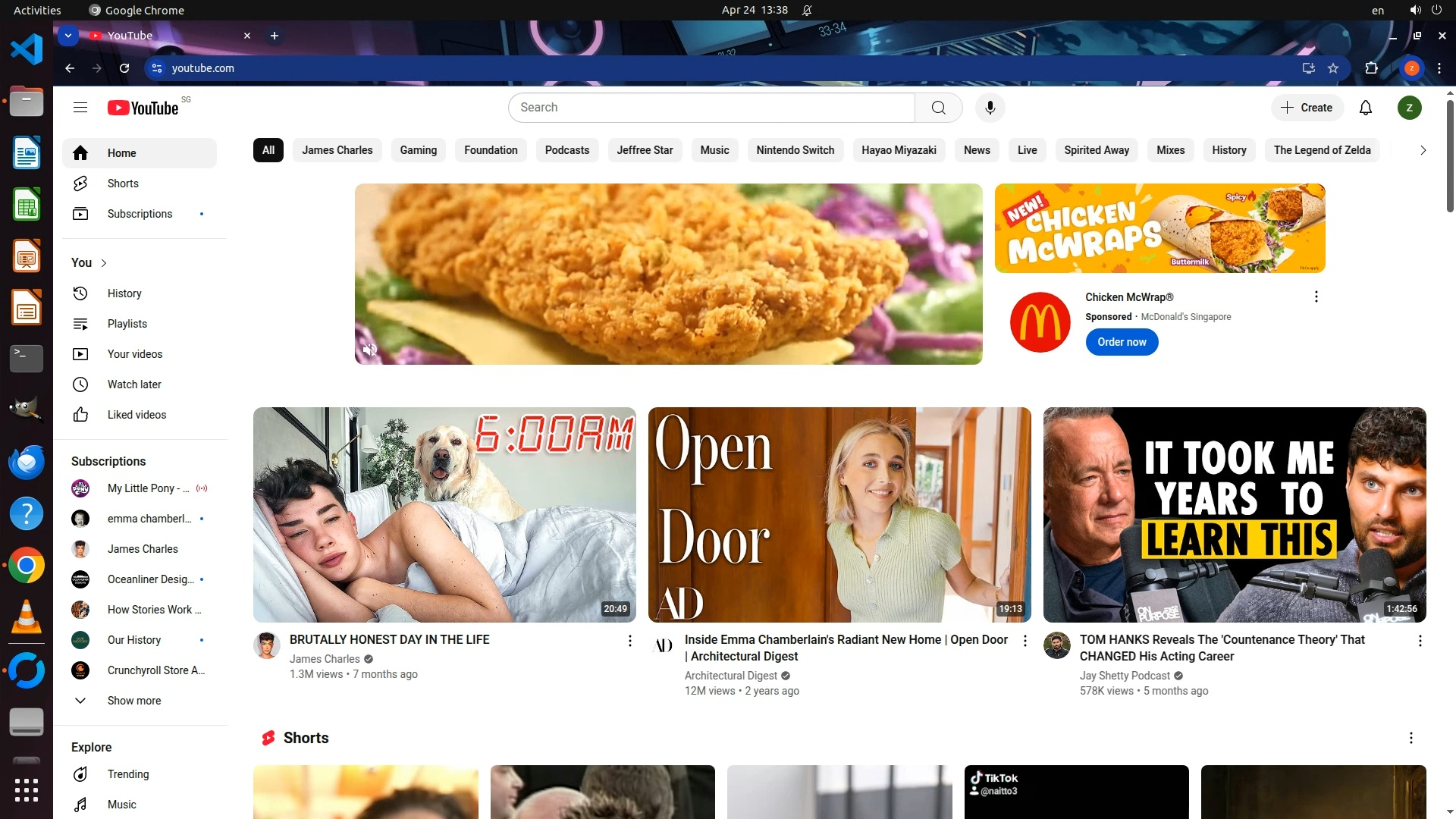Toggle system notifications bell in top bar

807,11
